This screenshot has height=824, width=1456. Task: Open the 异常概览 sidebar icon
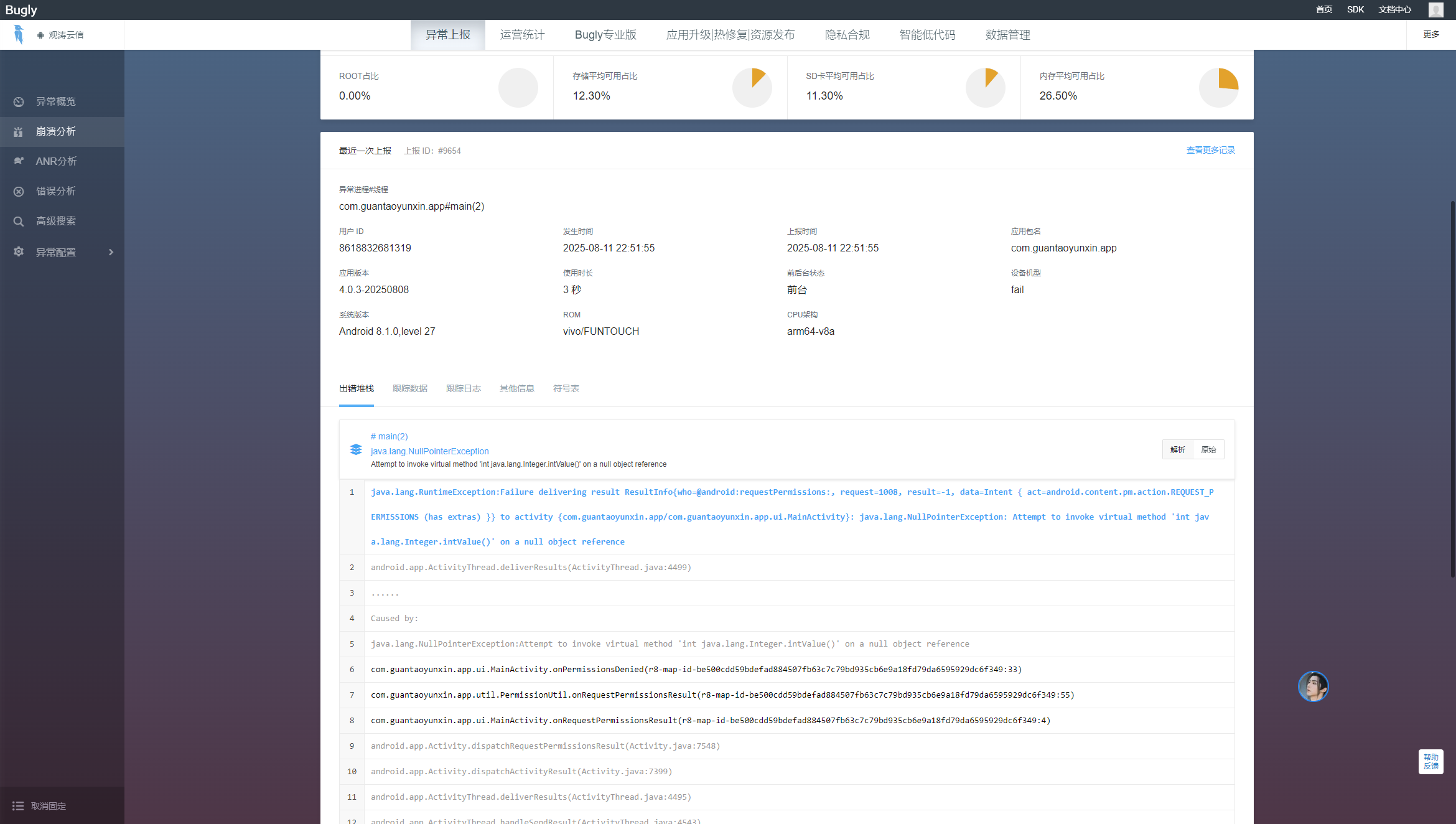(x=18, y=101)
